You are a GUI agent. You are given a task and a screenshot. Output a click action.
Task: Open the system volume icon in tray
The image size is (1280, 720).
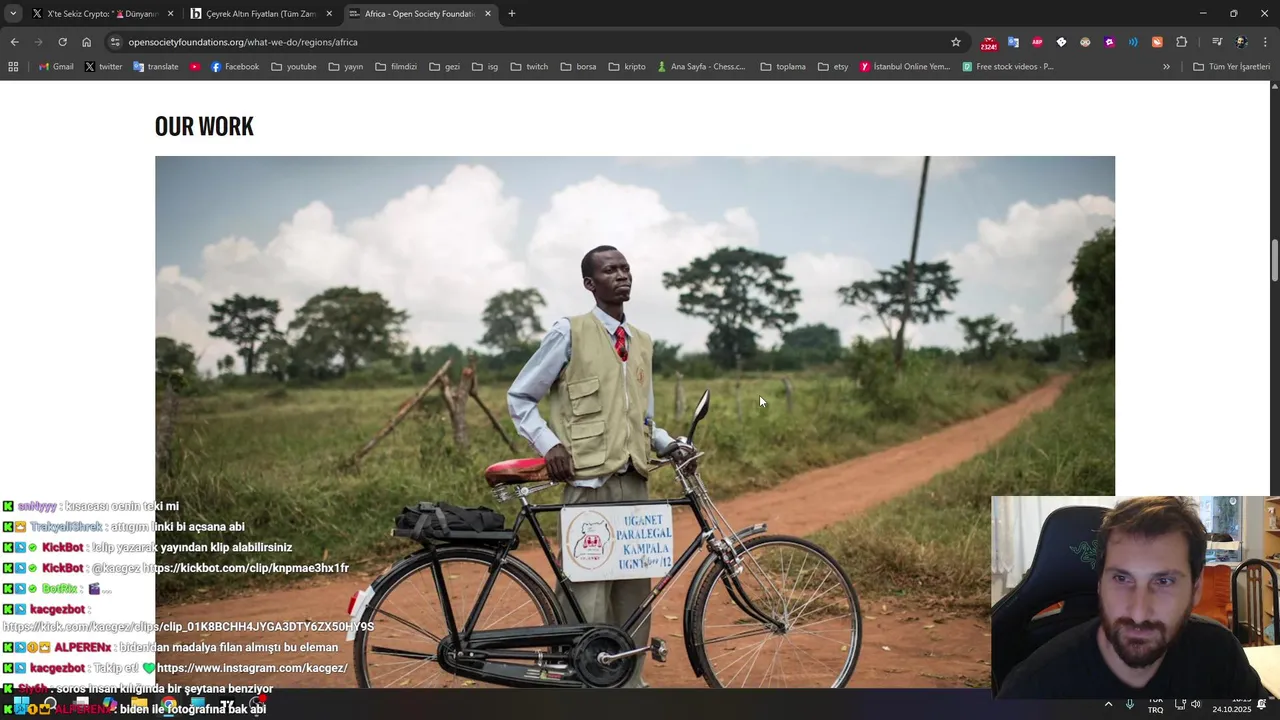coord(1196,704)
